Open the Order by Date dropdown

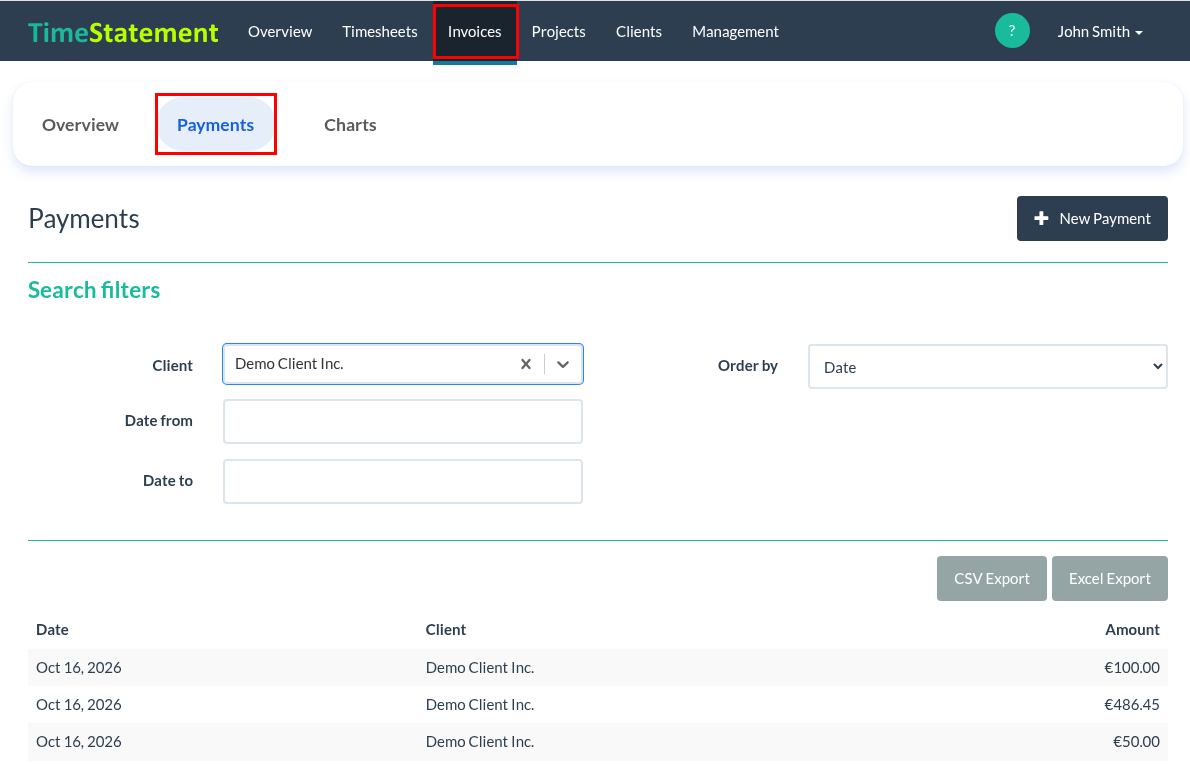987,366
